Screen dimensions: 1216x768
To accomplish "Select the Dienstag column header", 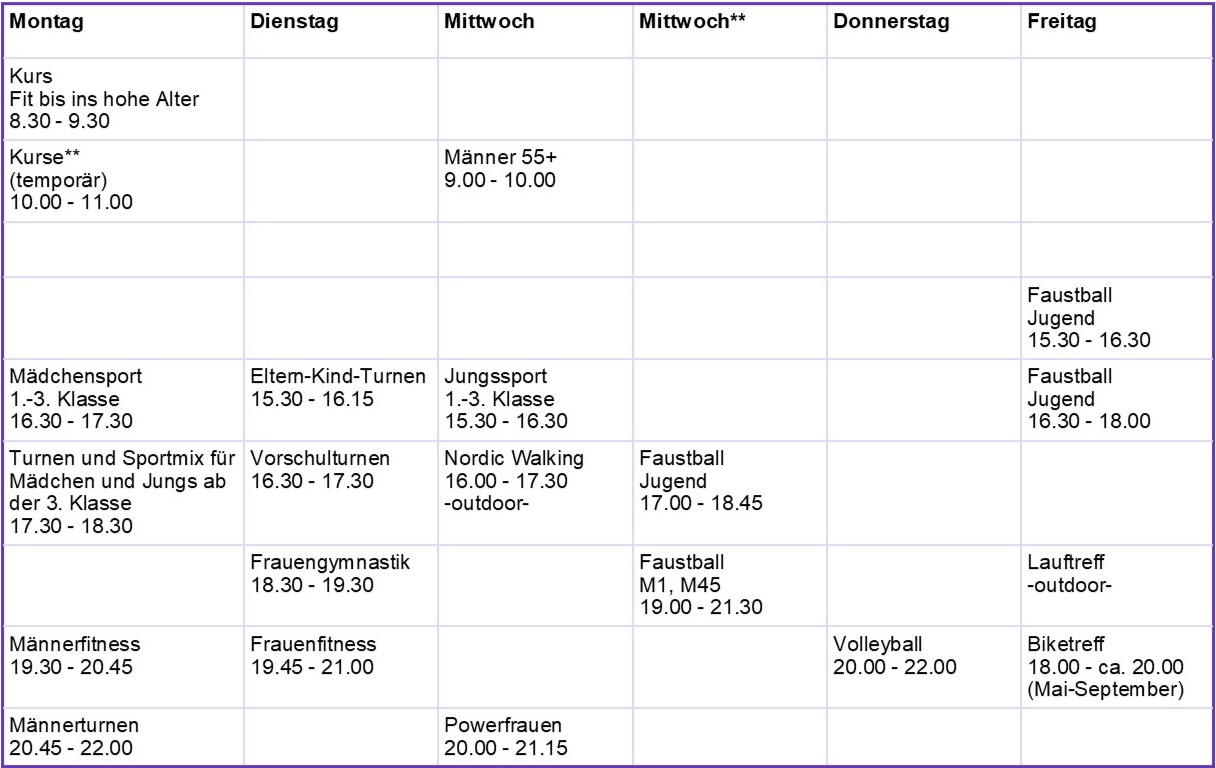I will point(340,31).
